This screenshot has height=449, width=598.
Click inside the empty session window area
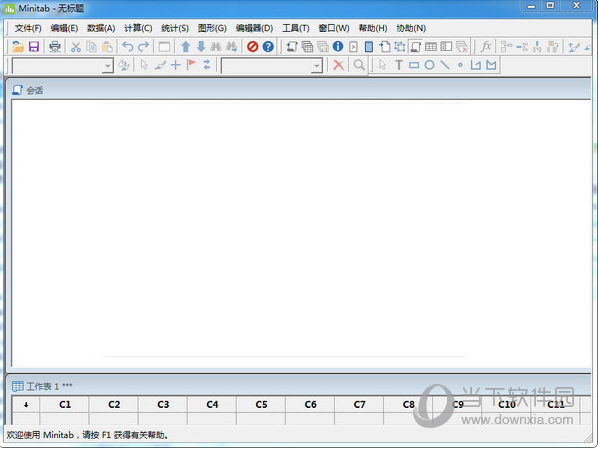click(301, 233)
